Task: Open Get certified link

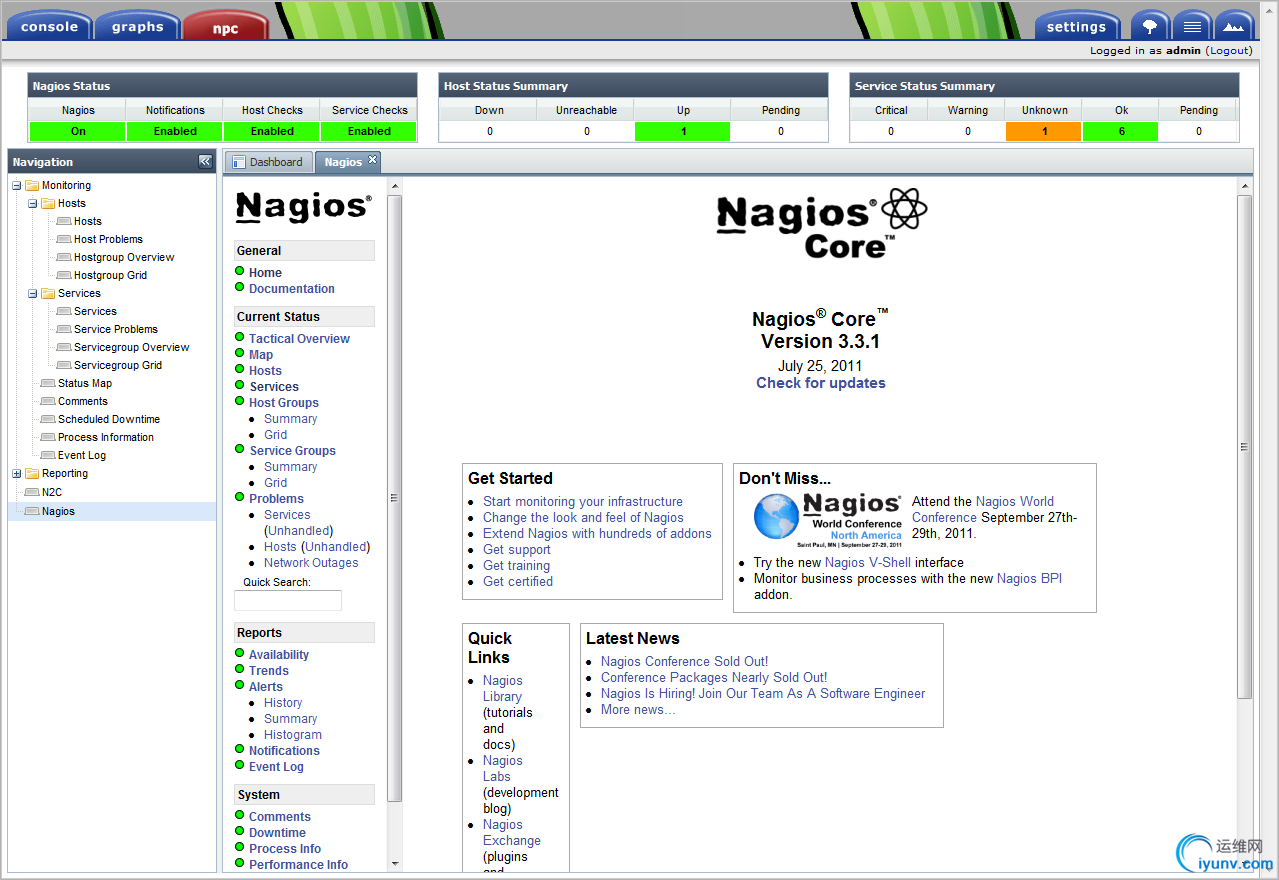Action: pos(518,582)
